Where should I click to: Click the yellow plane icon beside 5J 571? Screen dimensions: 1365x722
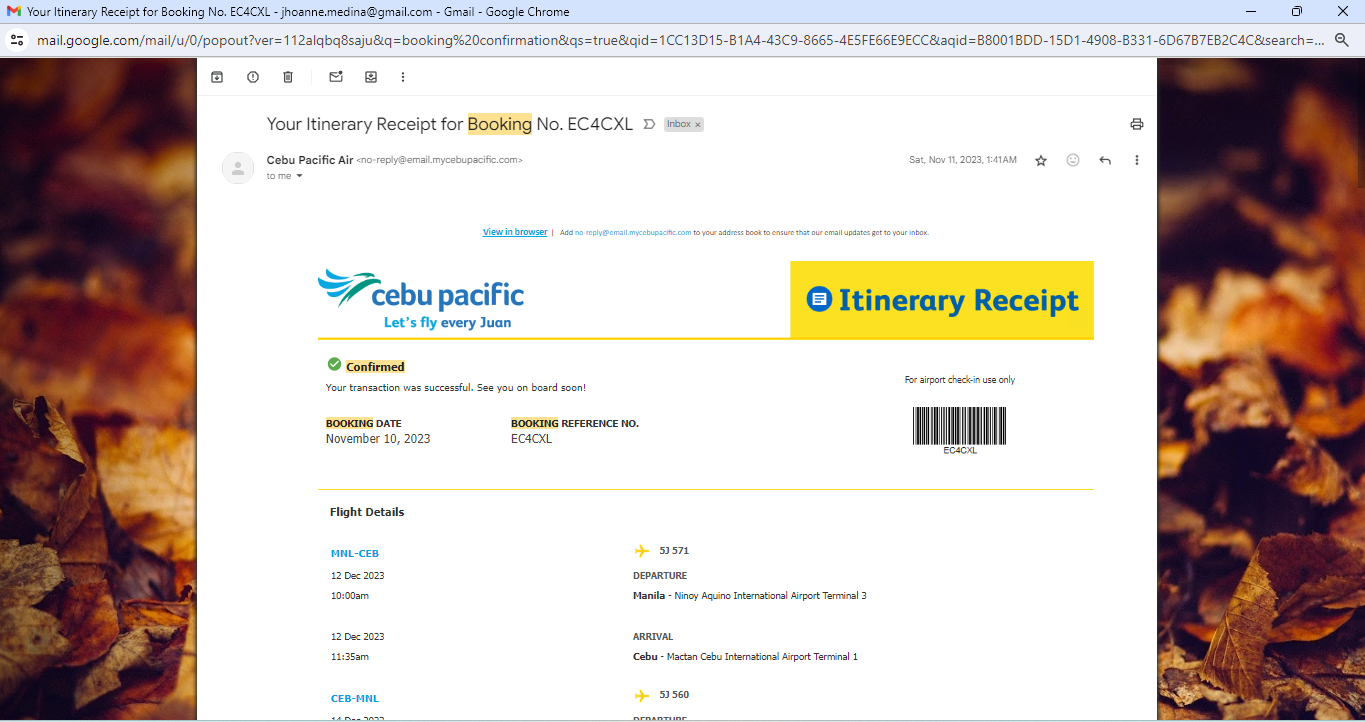(x=642, y=550)
